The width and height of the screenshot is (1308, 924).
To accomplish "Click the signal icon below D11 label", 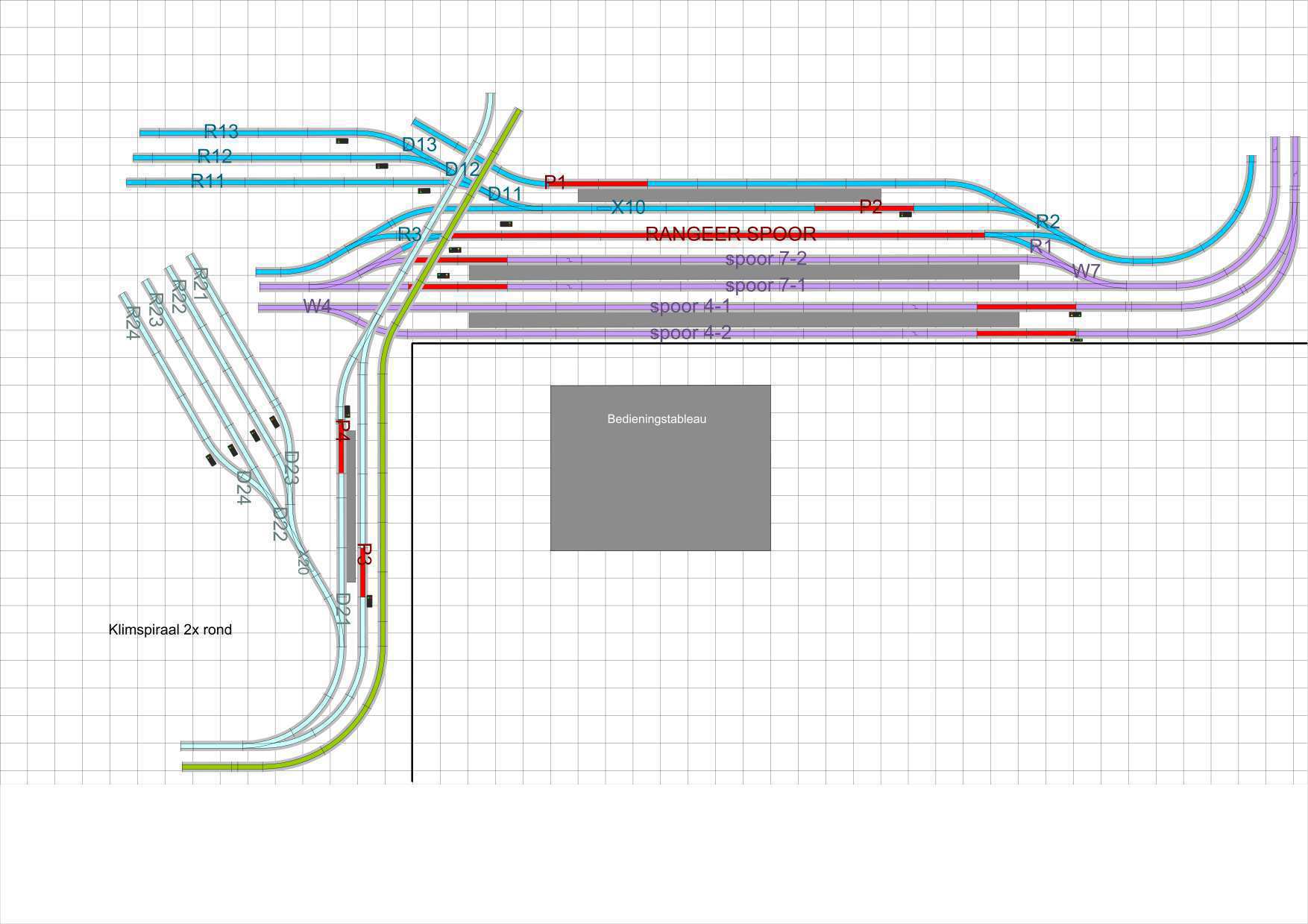I will 506,224.
